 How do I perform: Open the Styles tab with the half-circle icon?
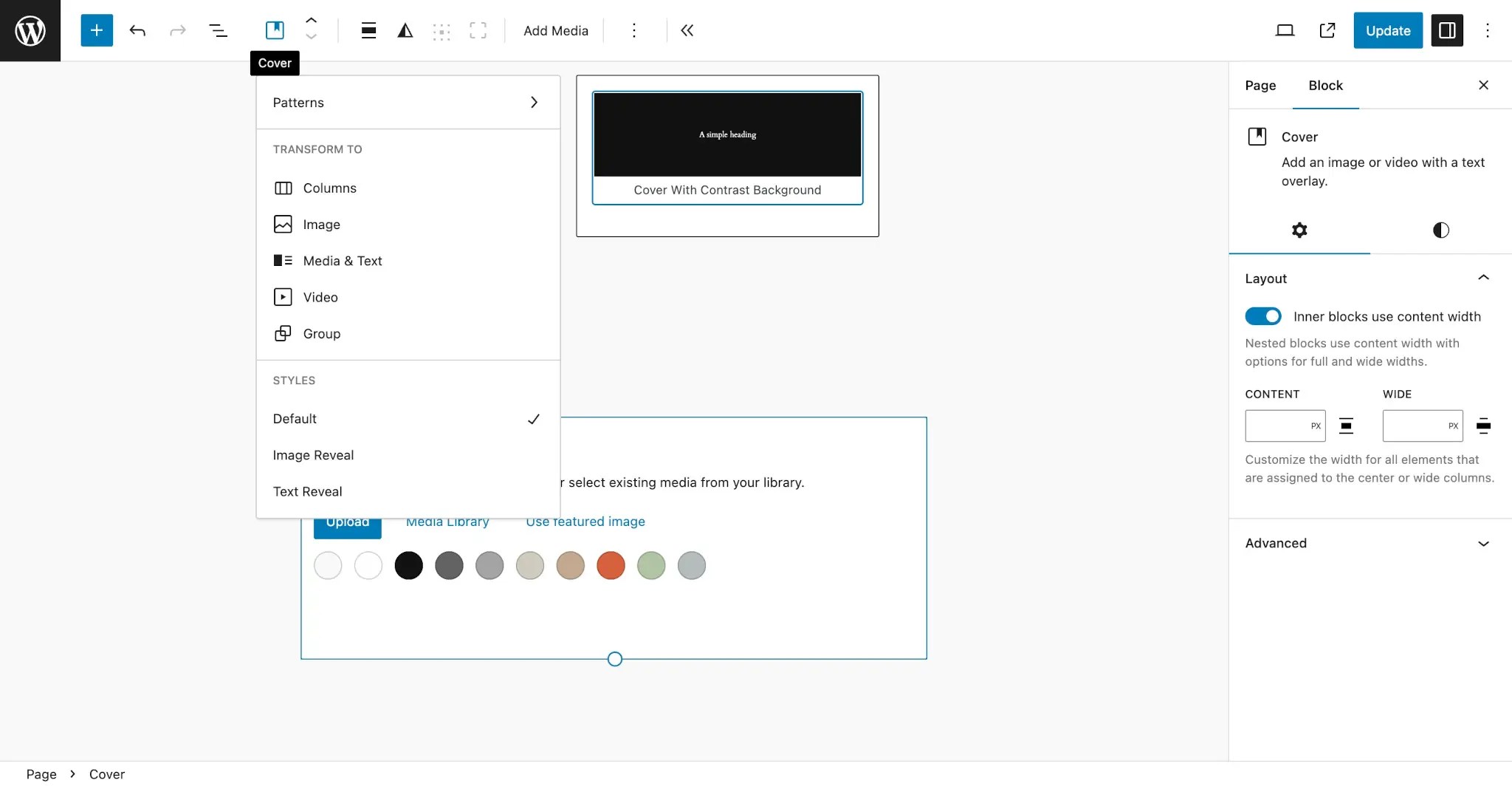point(1440,230)
